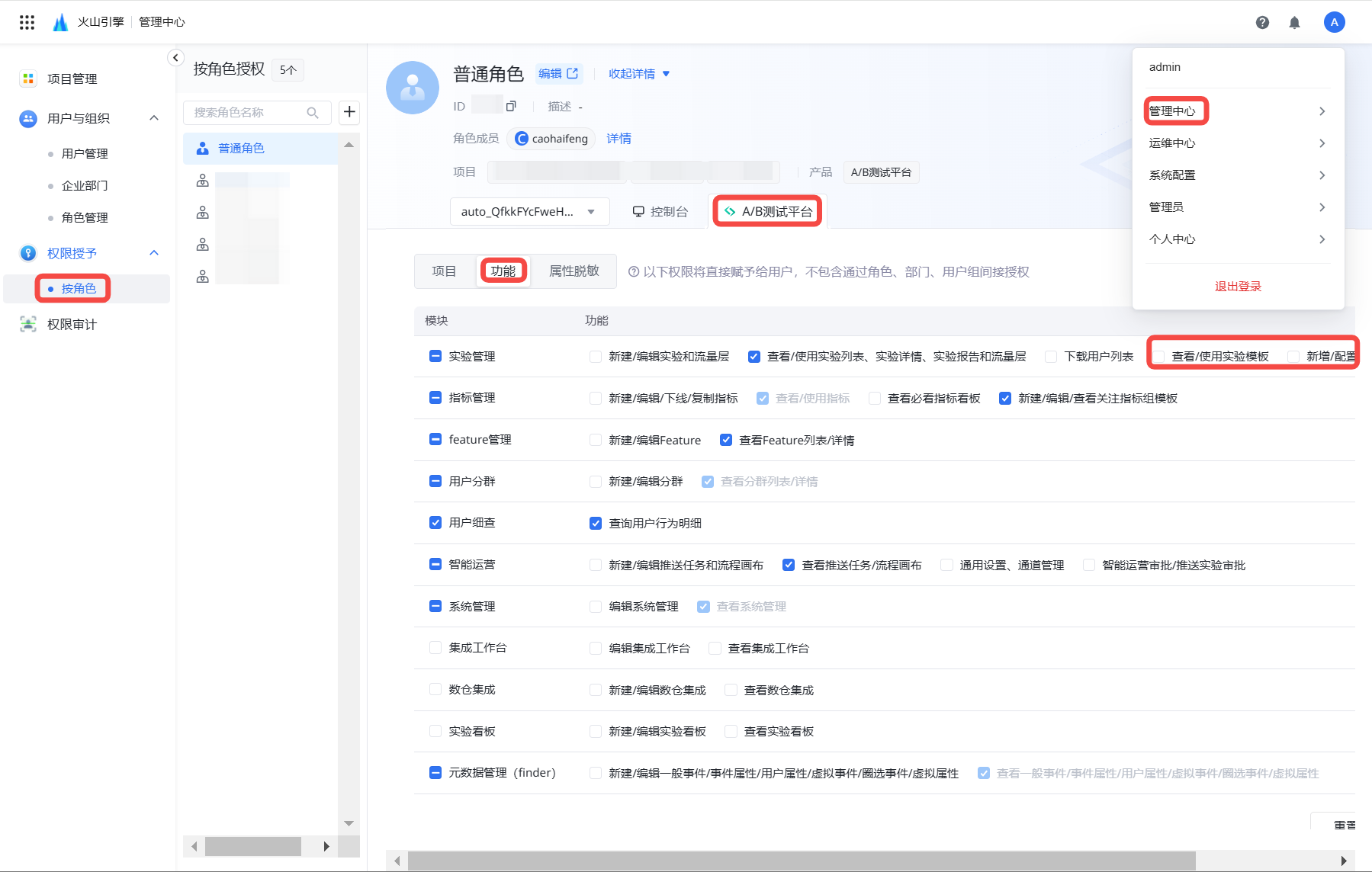Open the app grid launcher icon
This screenshot has width=1372, height=872.
point(27,22)
